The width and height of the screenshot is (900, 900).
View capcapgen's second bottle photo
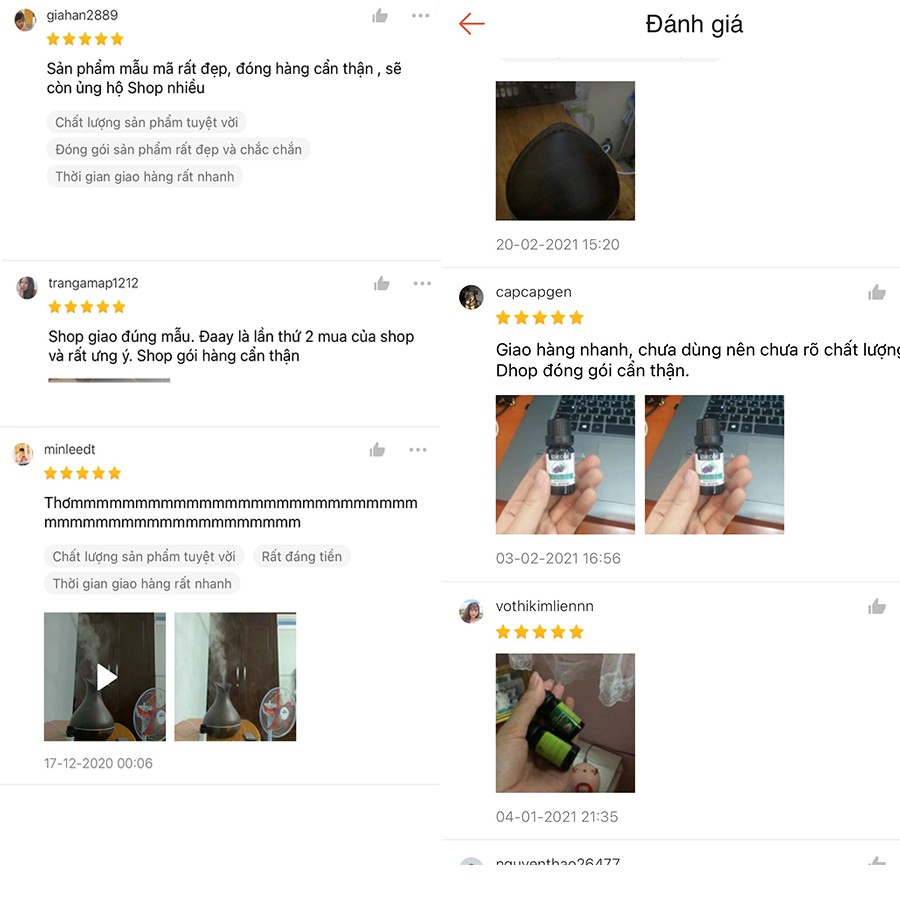point(715,464)
